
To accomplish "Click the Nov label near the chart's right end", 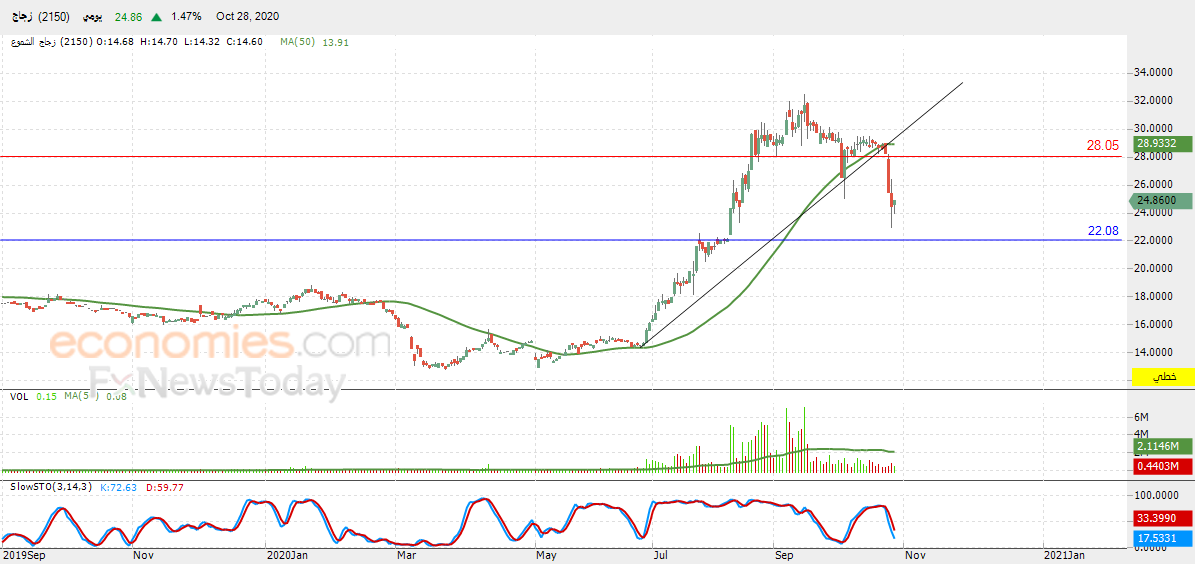I will pyautogui.click(x=914, y=556).
